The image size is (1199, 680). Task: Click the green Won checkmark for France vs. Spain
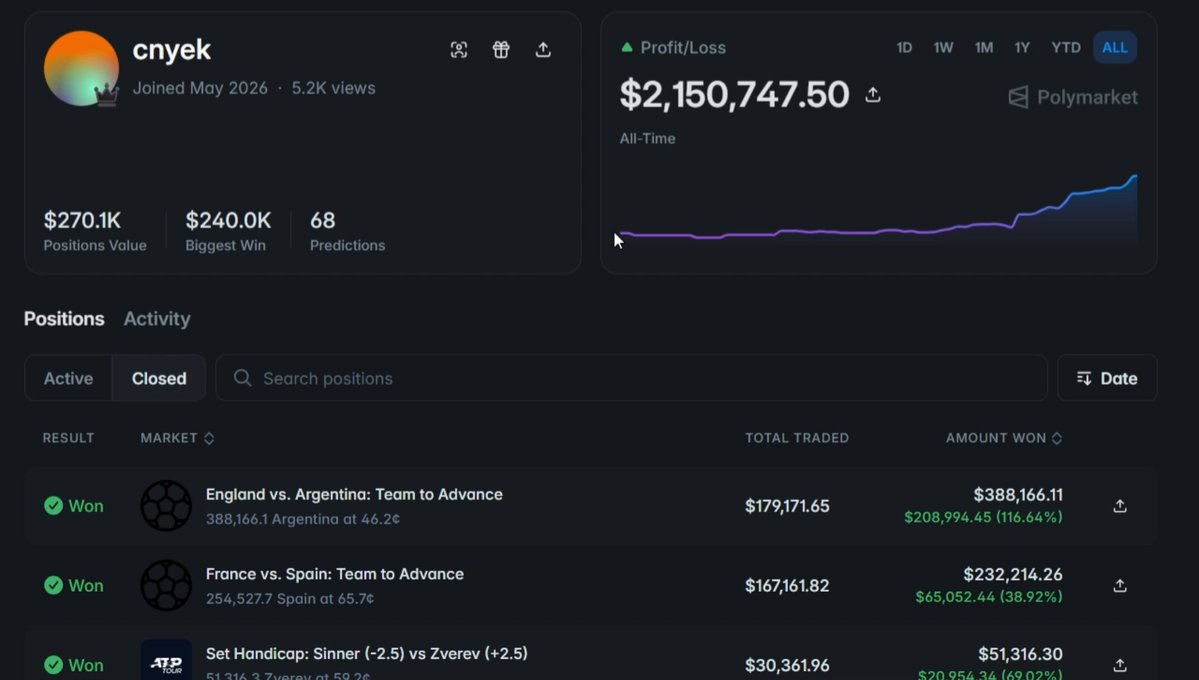tap(54, 585)
